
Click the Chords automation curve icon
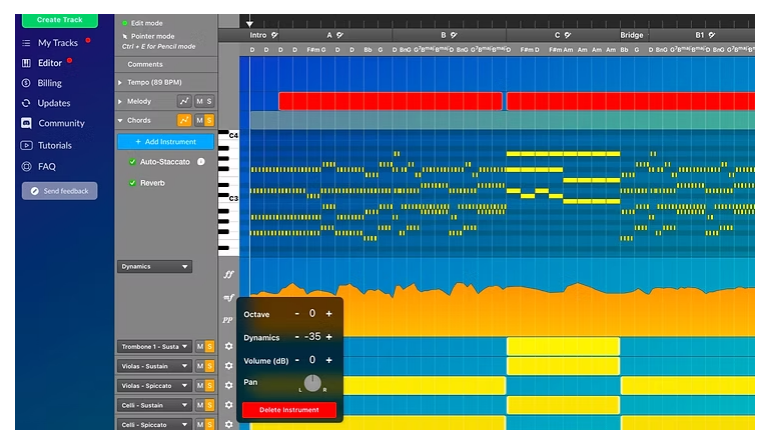pyautogui.click(x=184, y=121)
